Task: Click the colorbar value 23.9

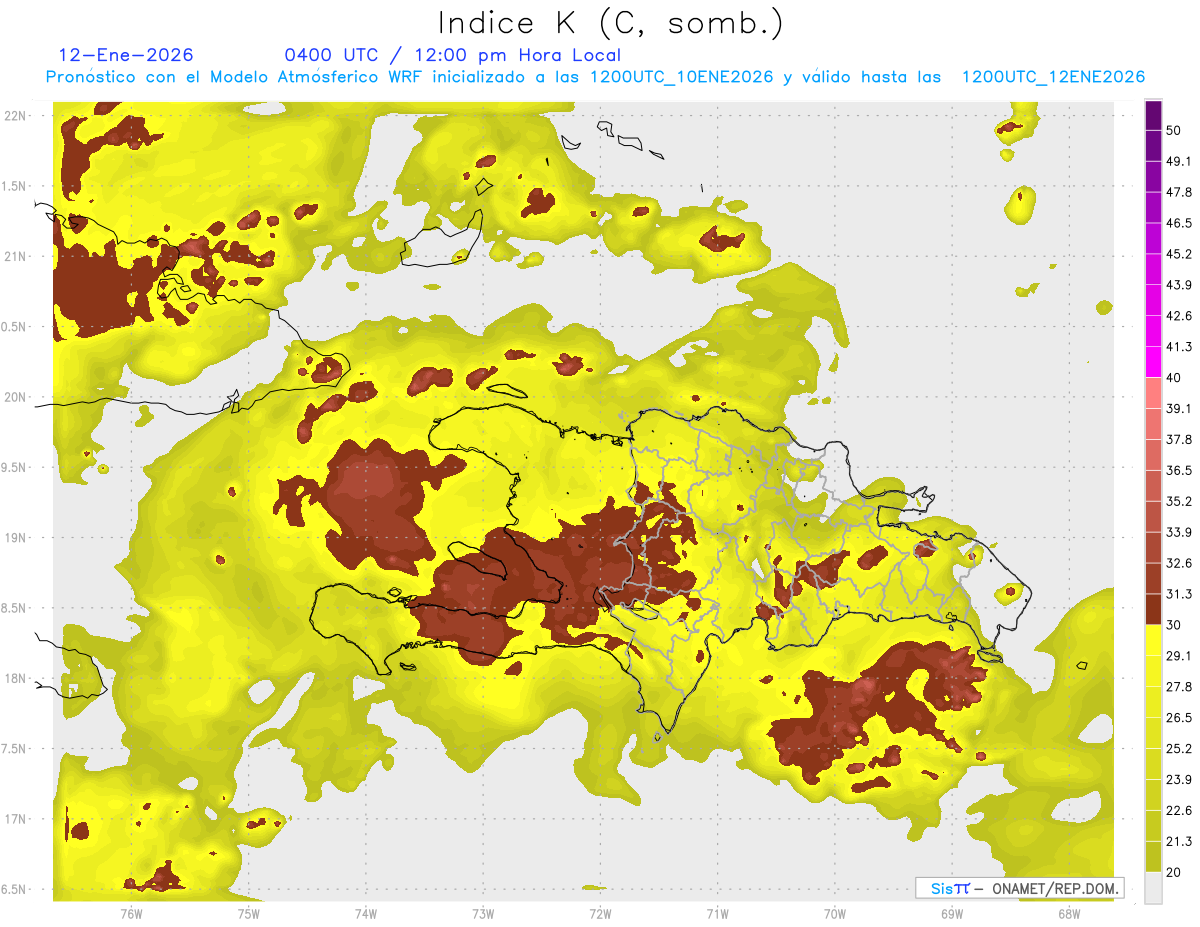Action: point(1178,780)
